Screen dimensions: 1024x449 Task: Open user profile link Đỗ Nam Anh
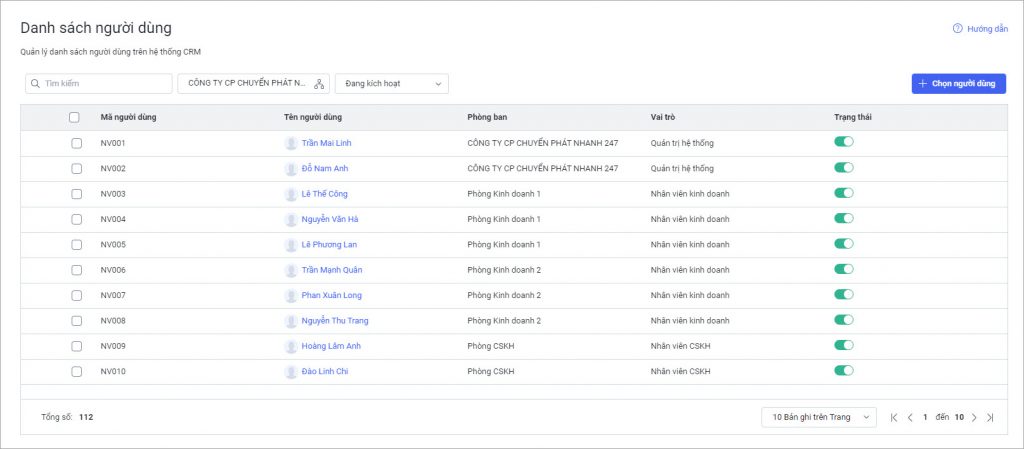point(325,168)
